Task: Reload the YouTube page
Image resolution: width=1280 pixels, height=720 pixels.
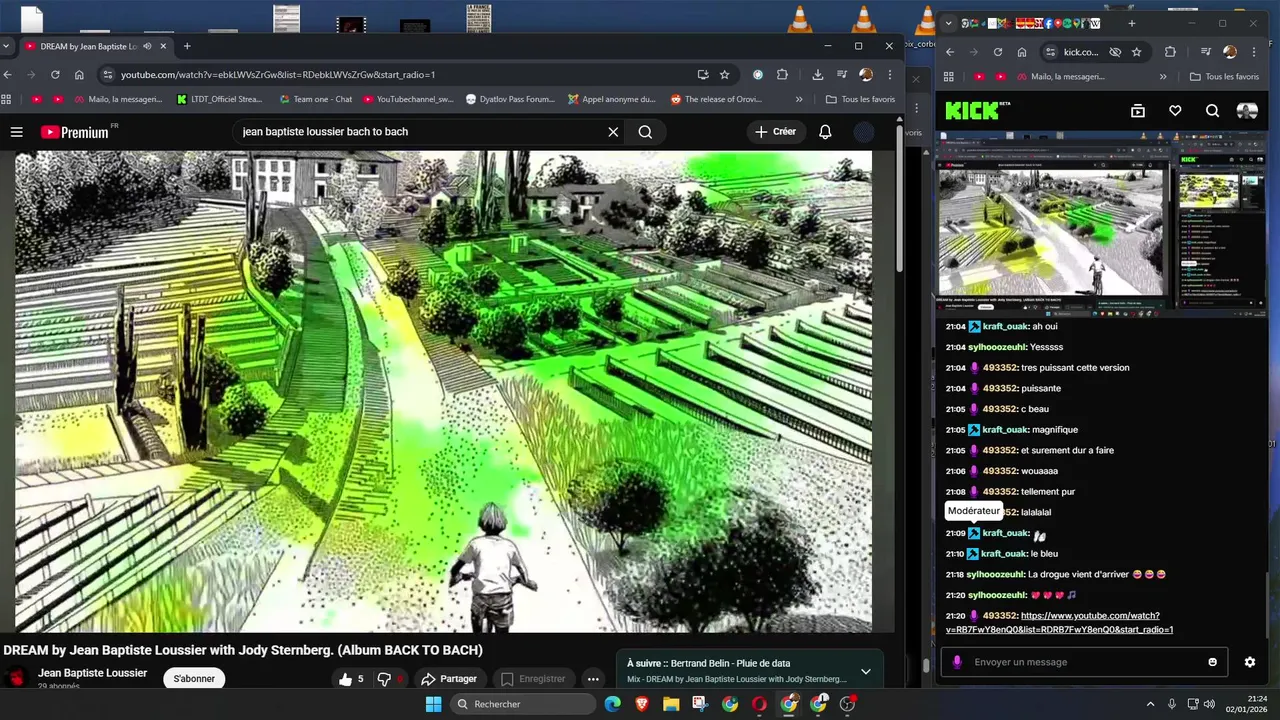Action: pos(55,74)
